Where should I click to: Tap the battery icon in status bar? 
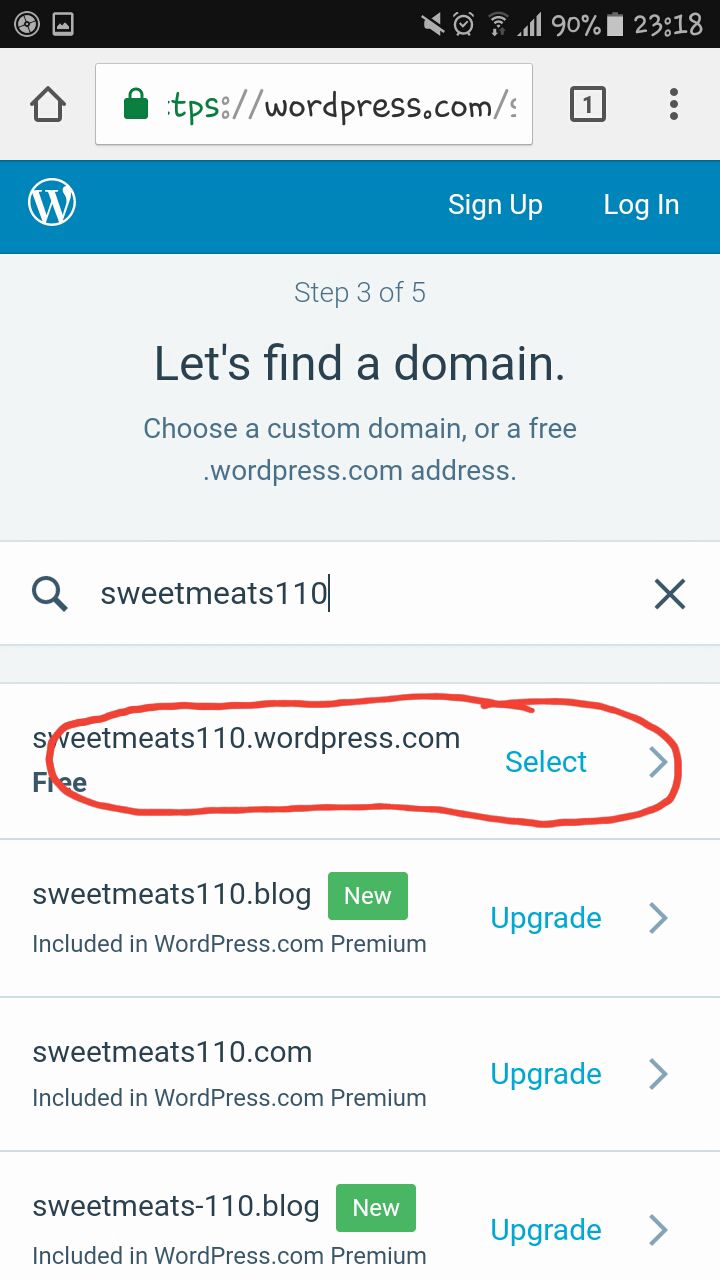[x=615, y=24]
